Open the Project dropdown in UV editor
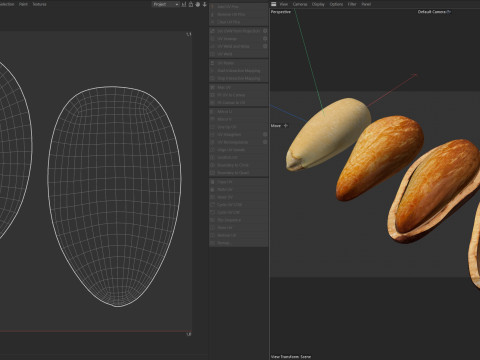480x360 pixels. tap(166, 4)
